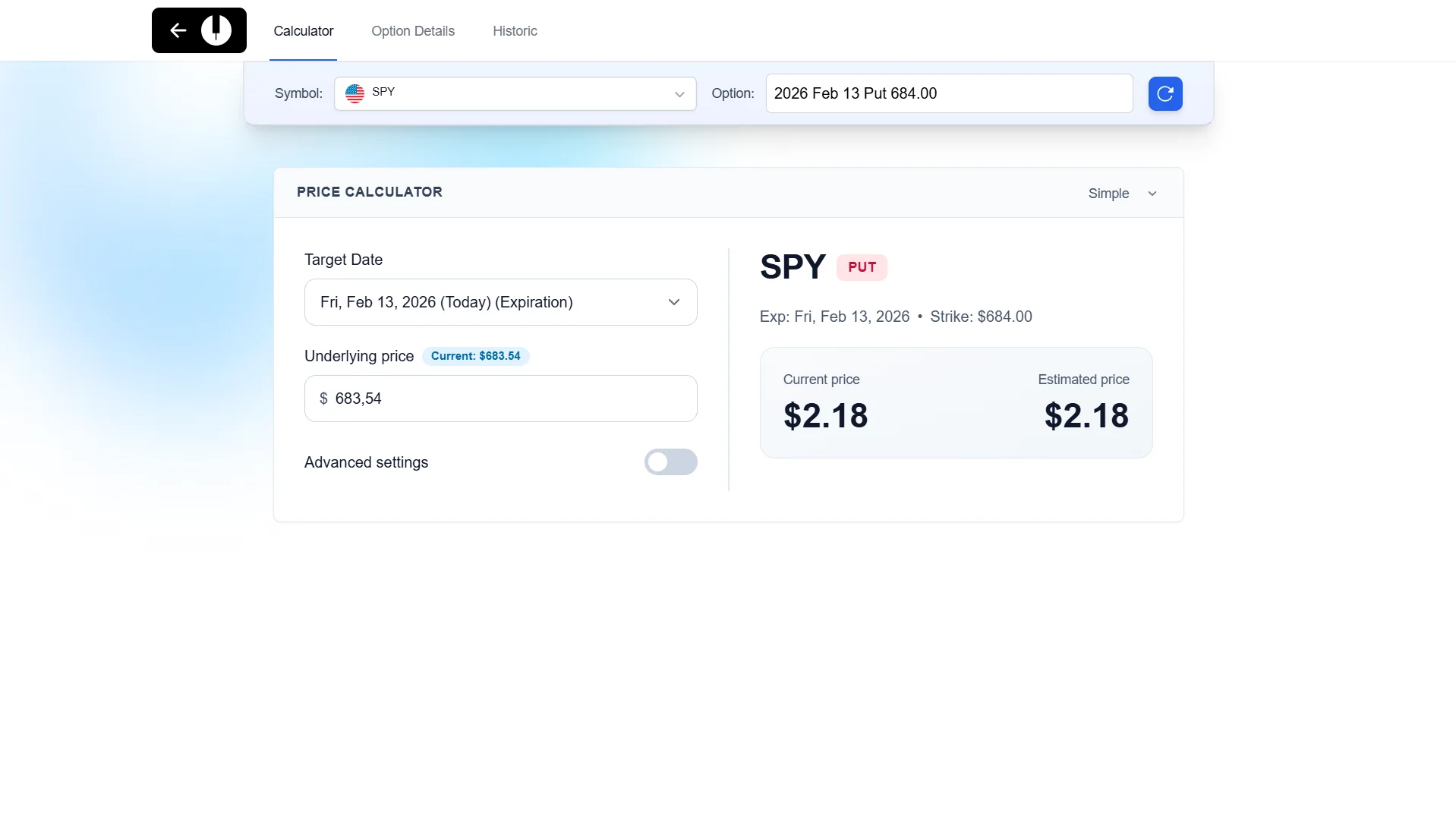Click the Underlying price input field
Image resolution: width=1456 pixels, height=835 pixels.
(501, 399)
